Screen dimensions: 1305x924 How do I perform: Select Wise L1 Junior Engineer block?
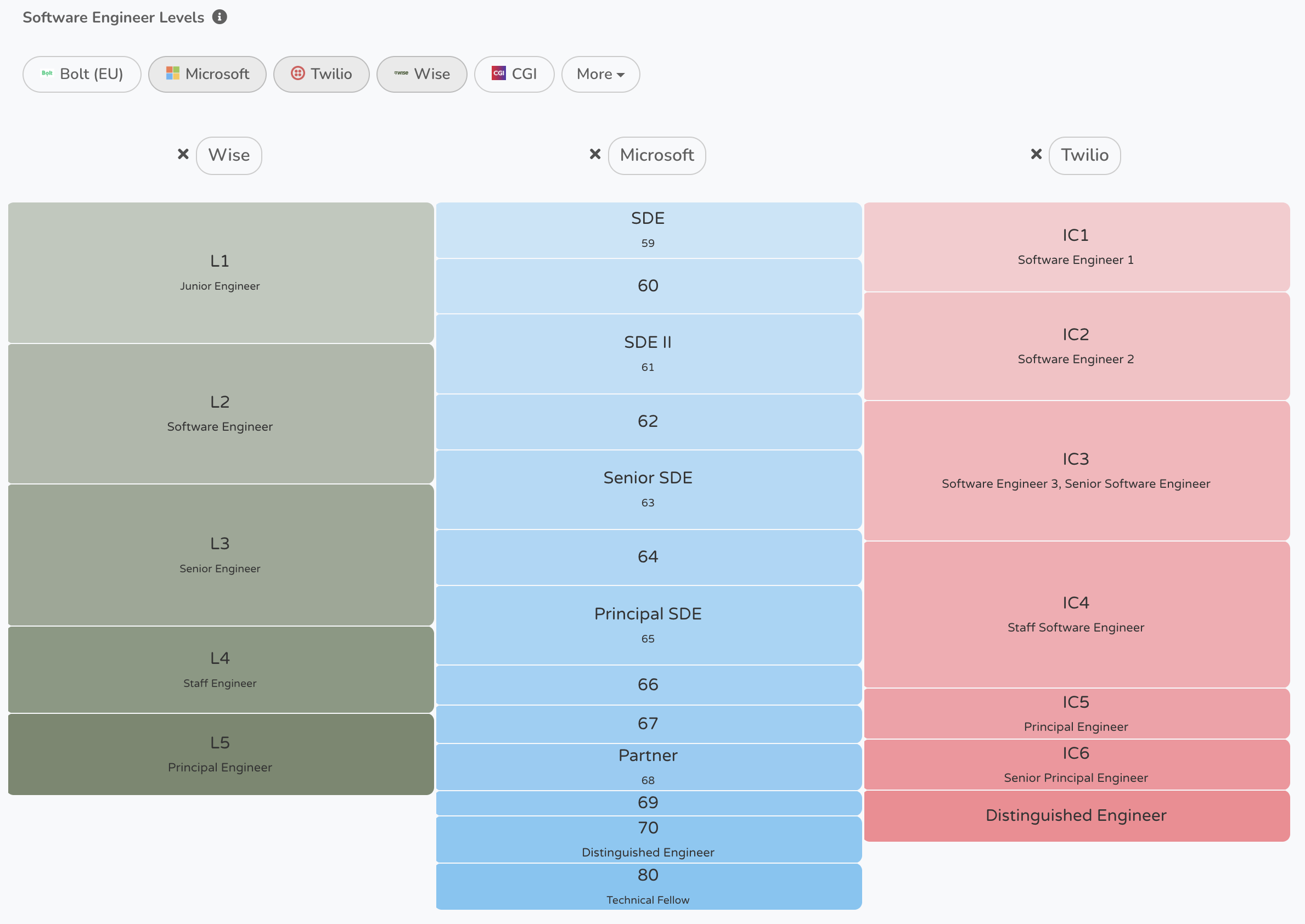tap(221, 273)
